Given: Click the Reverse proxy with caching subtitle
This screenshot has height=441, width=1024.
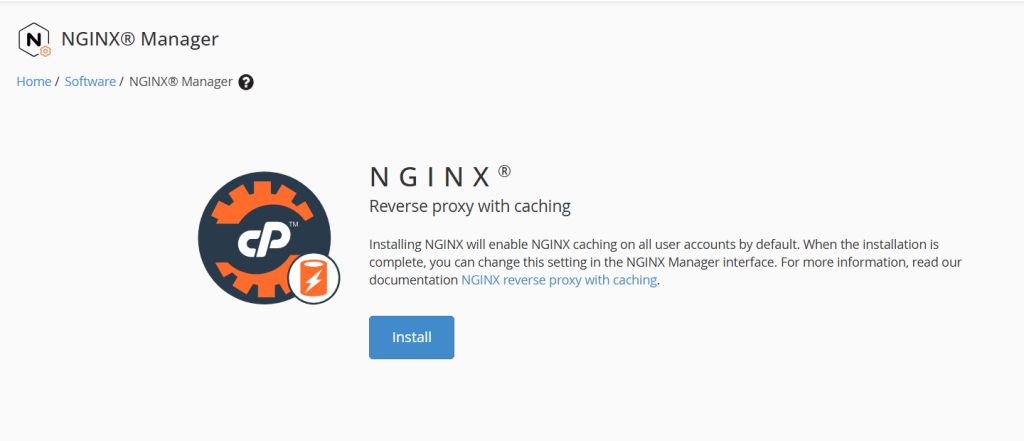Looking at the screenshot, I should 470,207.
